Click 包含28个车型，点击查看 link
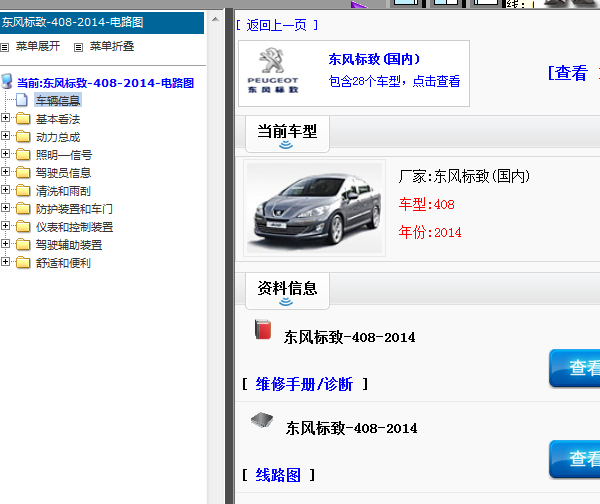Screen dimensions: 600x504 point(395,81)
